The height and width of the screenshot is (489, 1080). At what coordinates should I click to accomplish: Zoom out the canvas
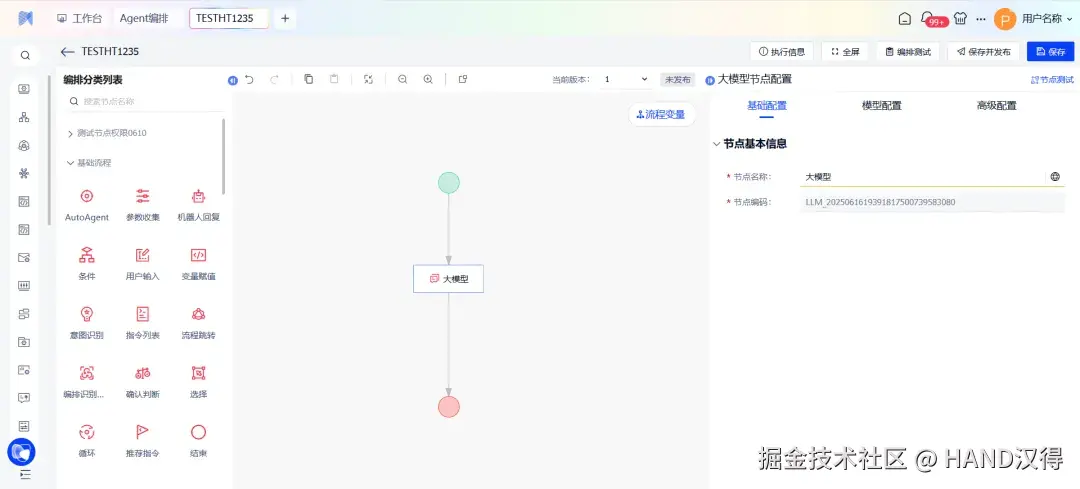click(x=403, y=79)
